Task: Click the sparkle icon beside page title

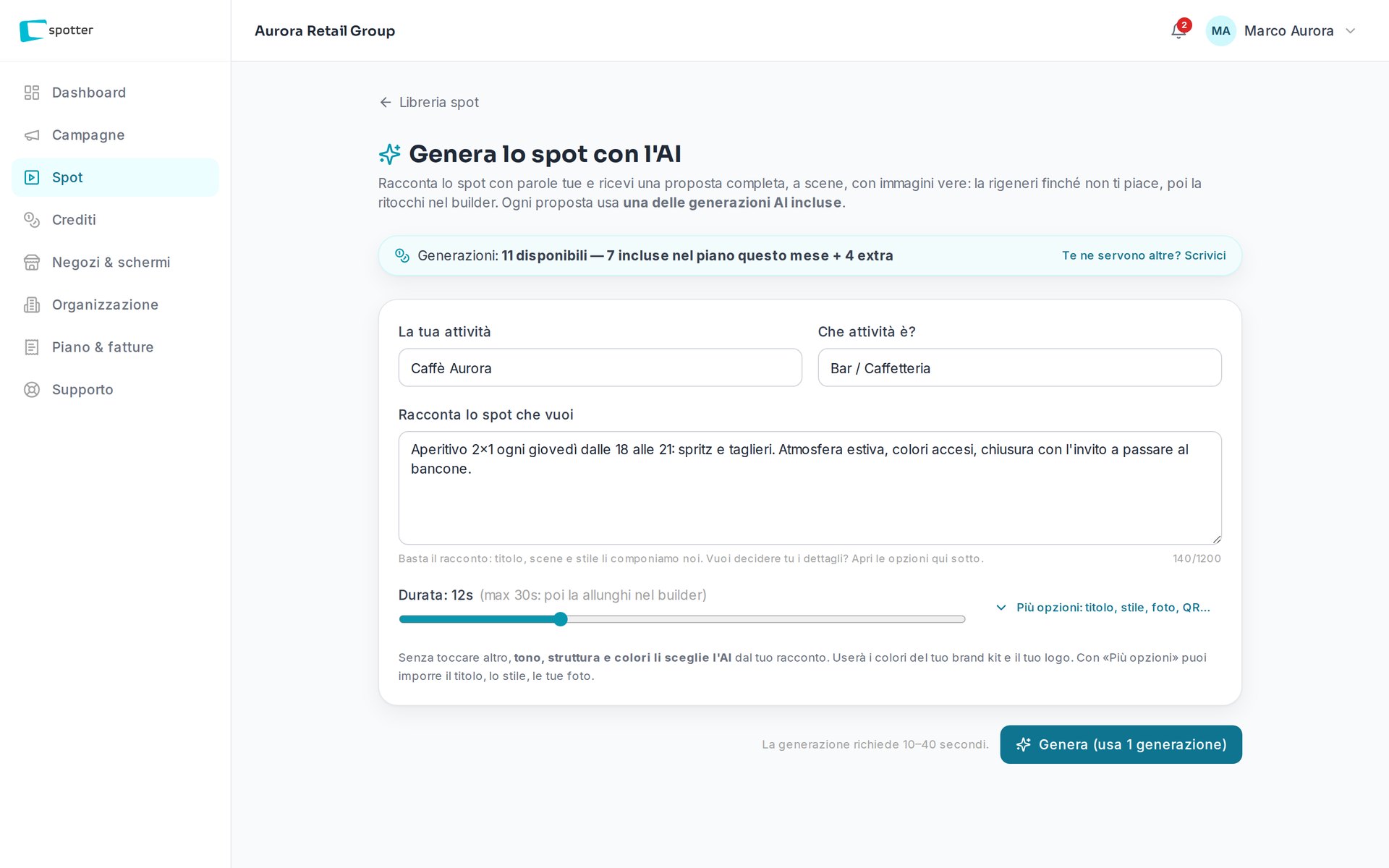Action: pos(390,154)
